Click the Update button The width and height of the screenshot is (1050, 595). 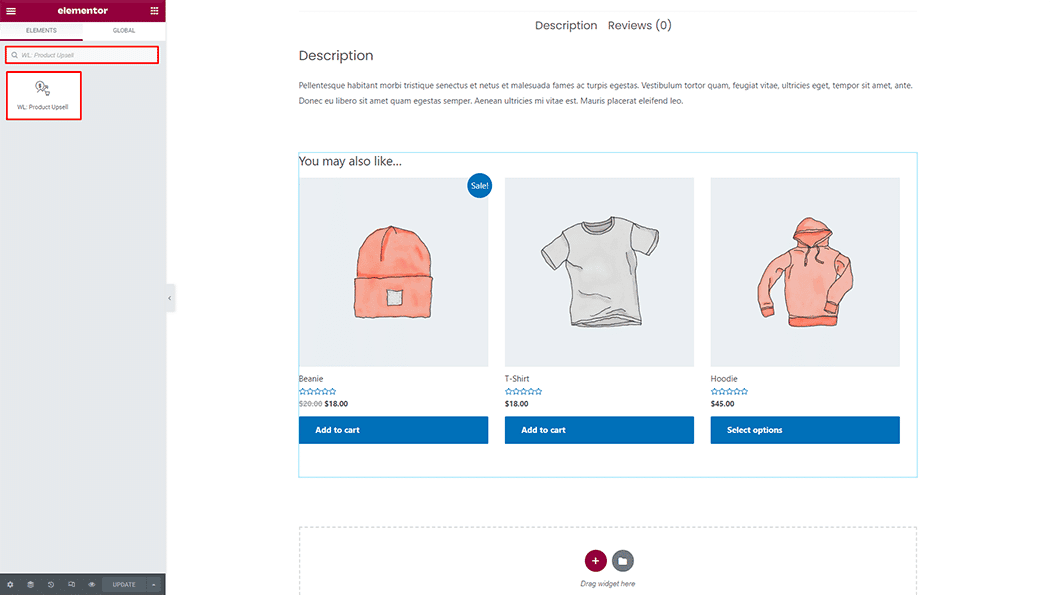[124, 584]
